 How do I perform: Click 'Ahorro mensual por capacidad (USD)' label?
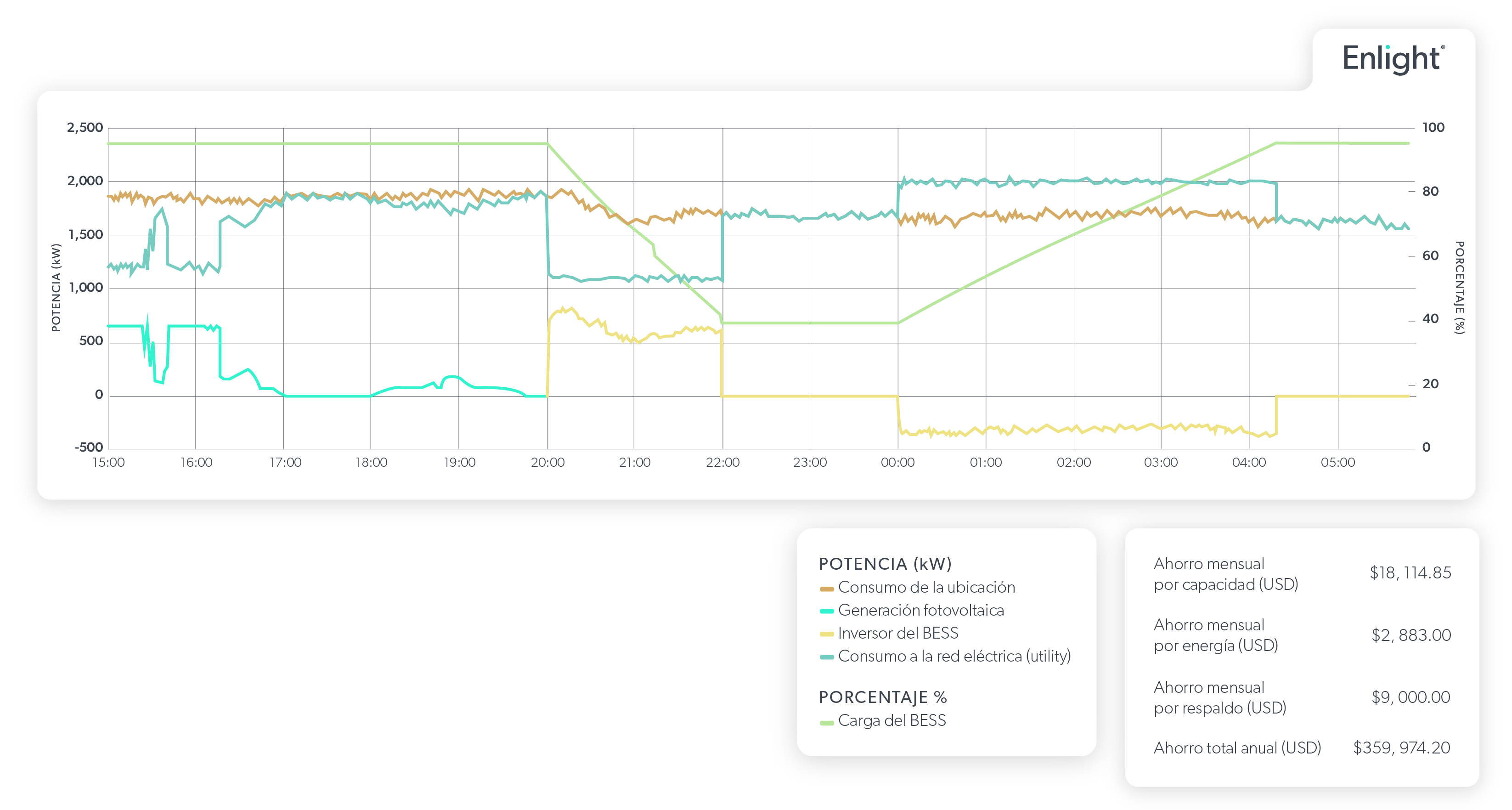point(1225,574)
